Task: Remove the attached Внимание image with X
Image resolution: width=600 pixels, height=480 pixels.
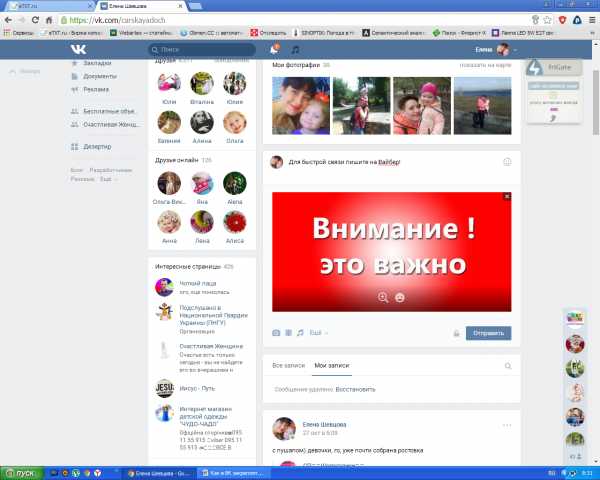Action: pos(507,196)
